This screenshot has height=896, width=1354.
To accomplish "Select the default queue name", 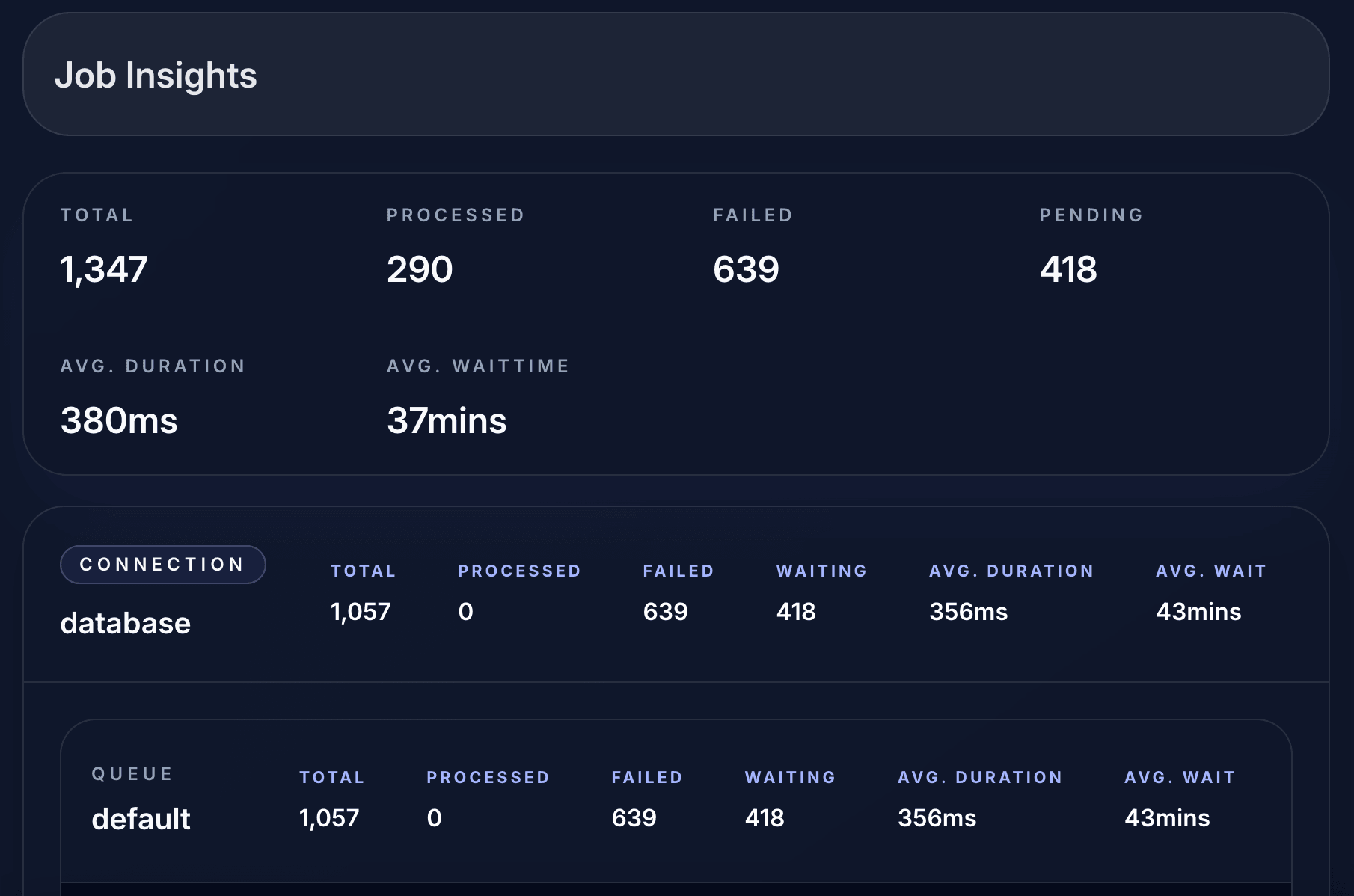I will coord(141,819).
